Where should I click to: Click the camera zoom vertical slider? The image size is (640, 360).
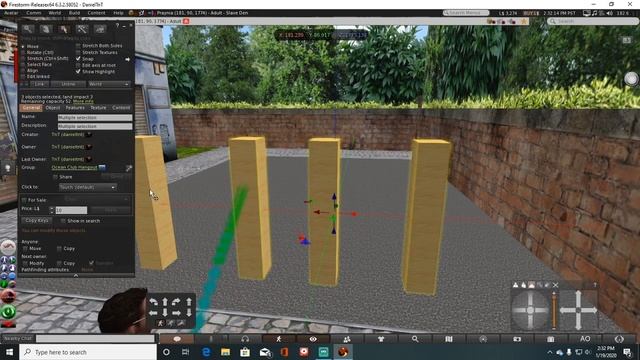click(554, 311)
